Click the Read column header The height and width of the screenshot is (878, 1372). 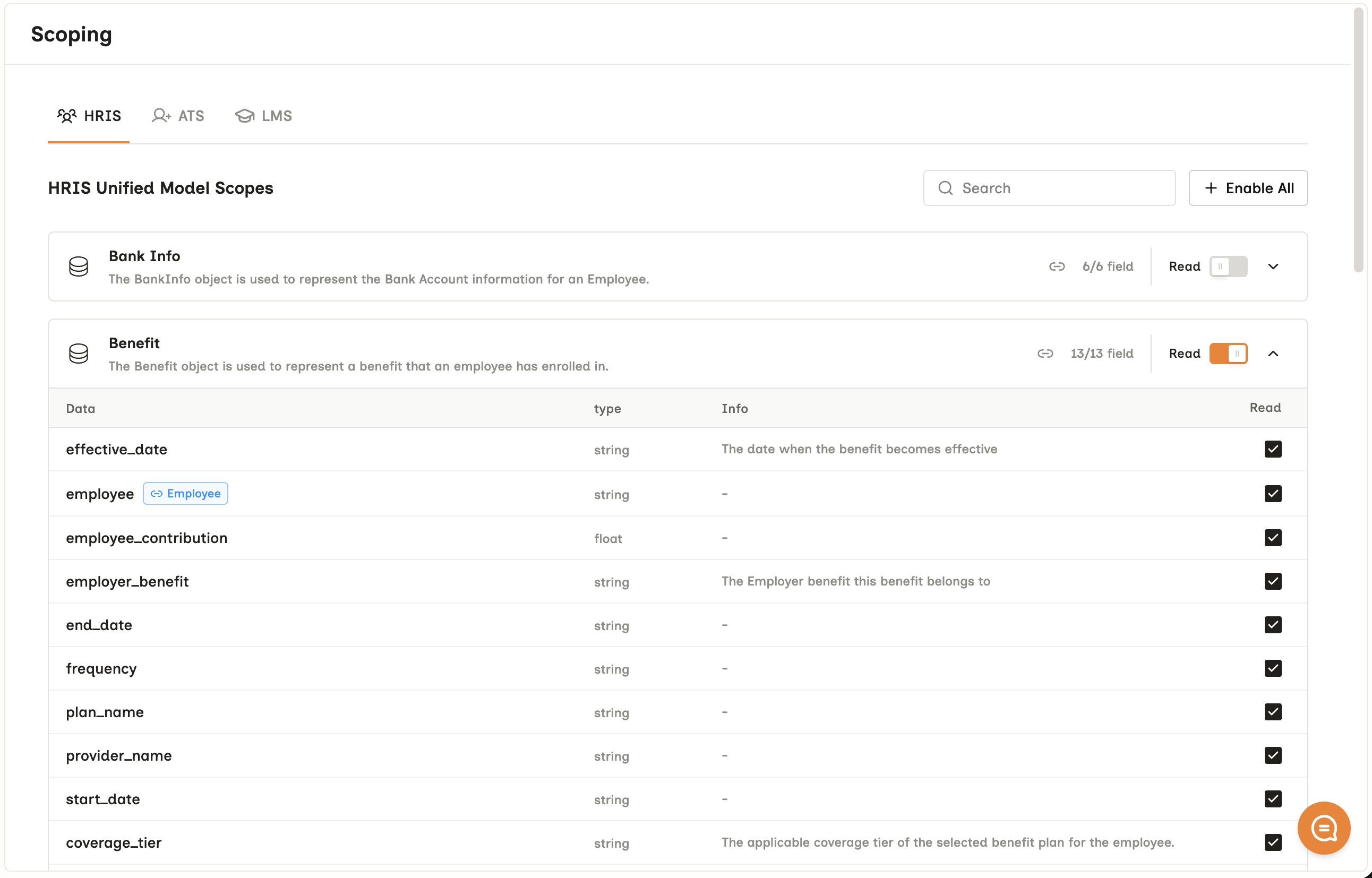coord(1265,407)
